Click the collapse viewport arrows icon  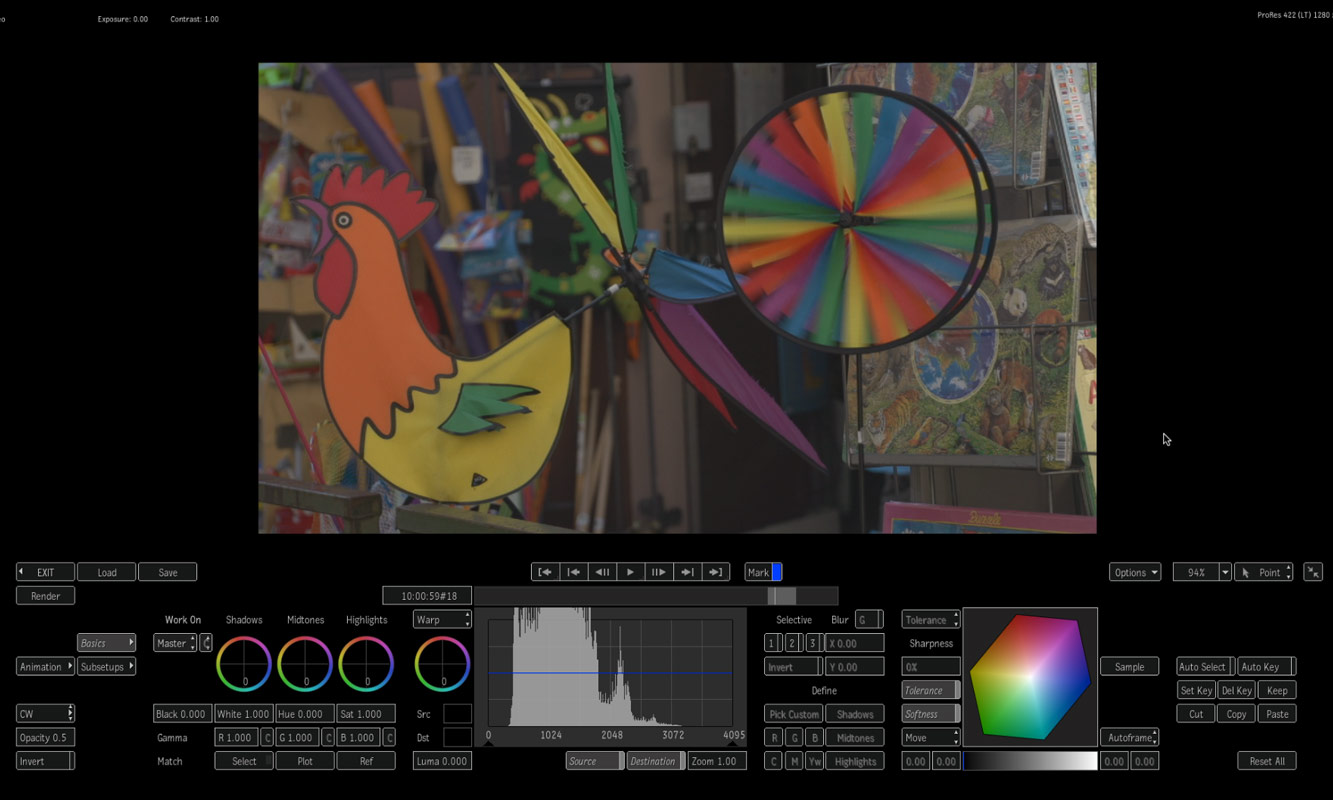pos(1313,572)
